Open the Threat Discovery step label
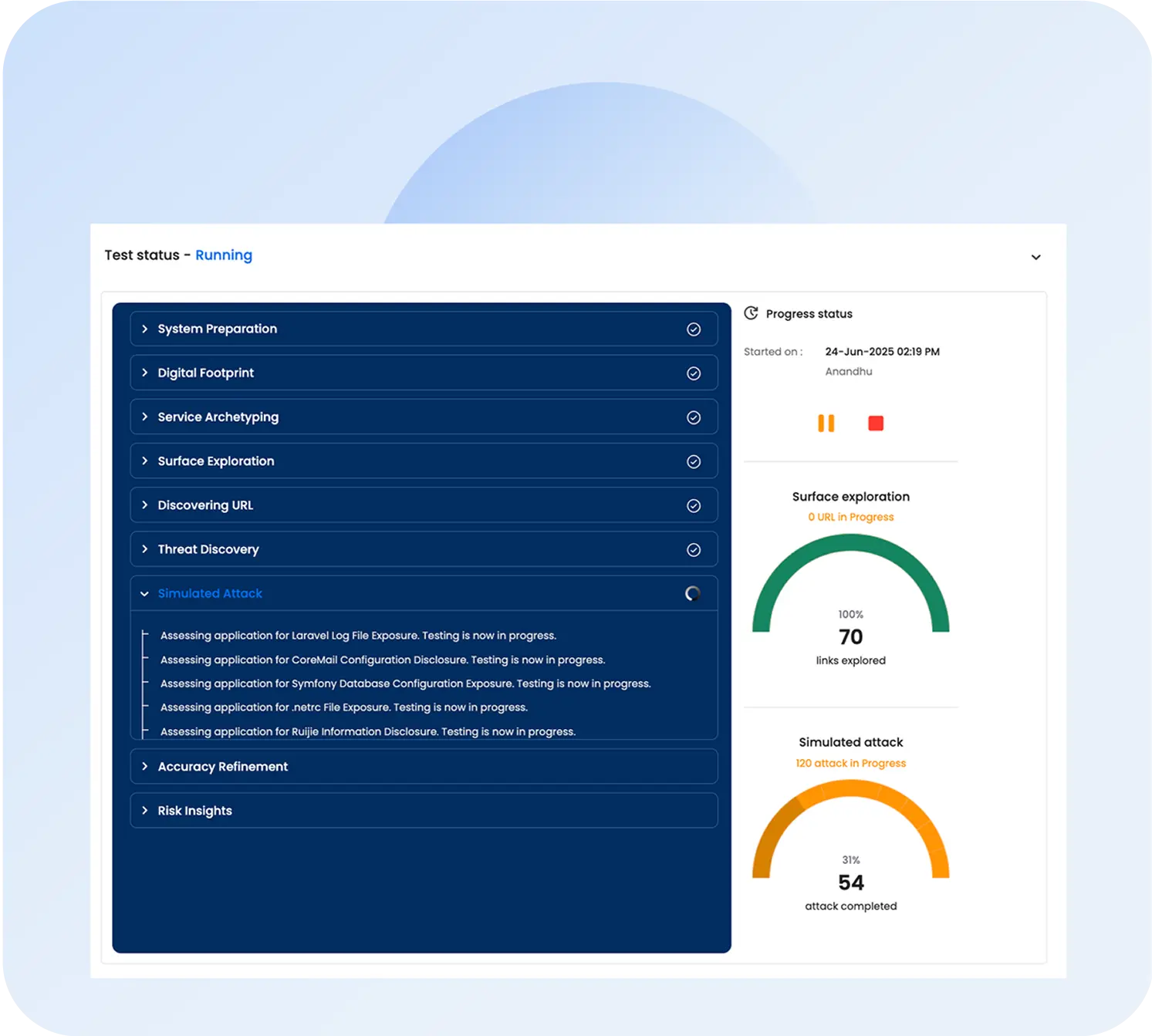Image resolution: width=1152 pixels, height=1036 pixels. 208,549
